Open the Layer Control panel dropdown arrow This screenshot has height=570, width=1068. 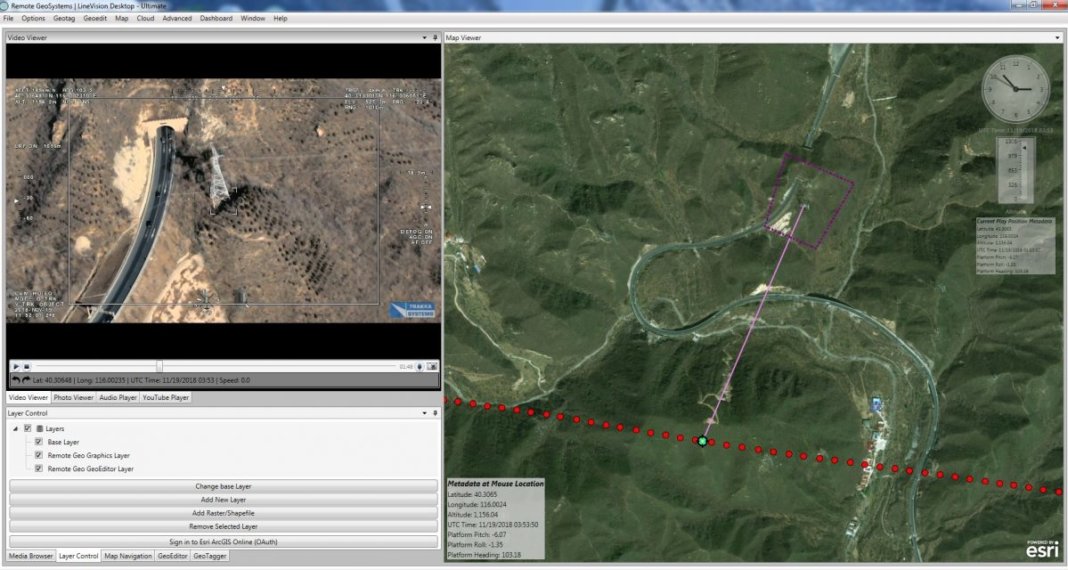pyautogui.click(x=424, y=413)
